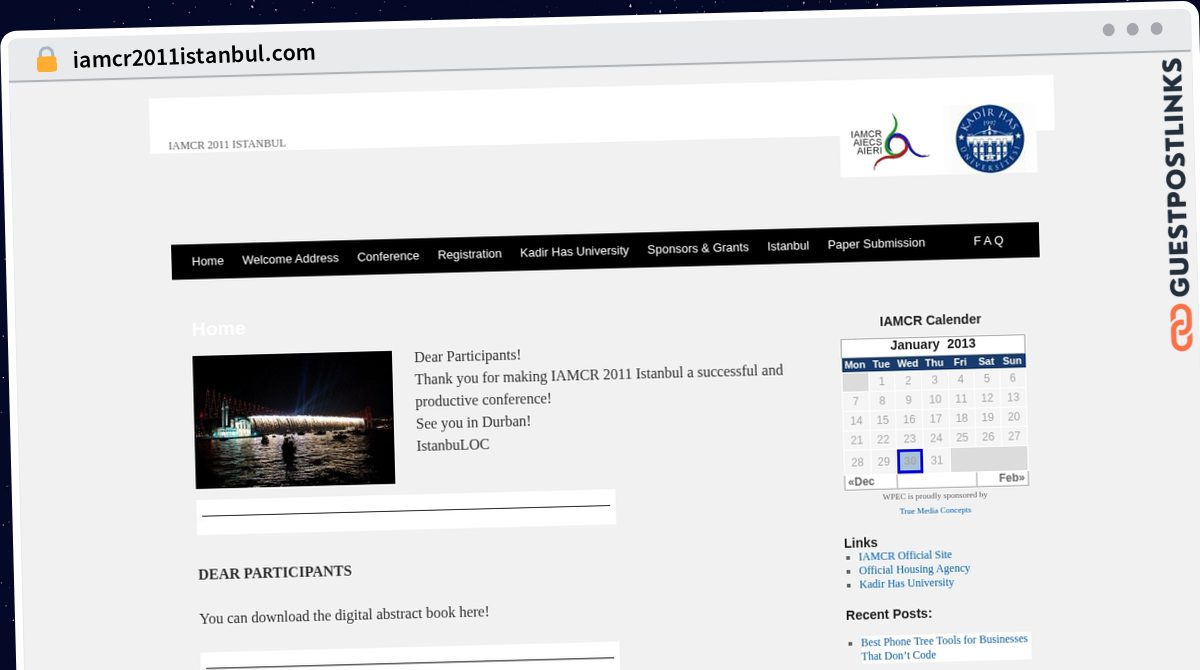1200x670 pixels.
Task: Open the IAMCR Official Site link
Action: [x=905, y=556]
